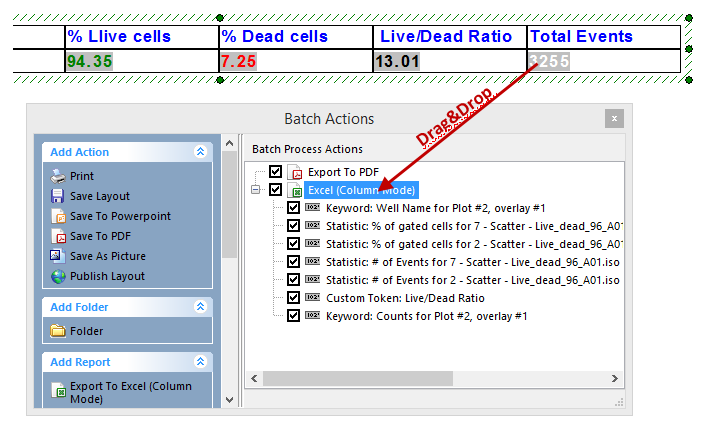This screenshot has width=706, height=426.
Task: Click the Publish Layout globe icon
Action: [x=57, y=276]
